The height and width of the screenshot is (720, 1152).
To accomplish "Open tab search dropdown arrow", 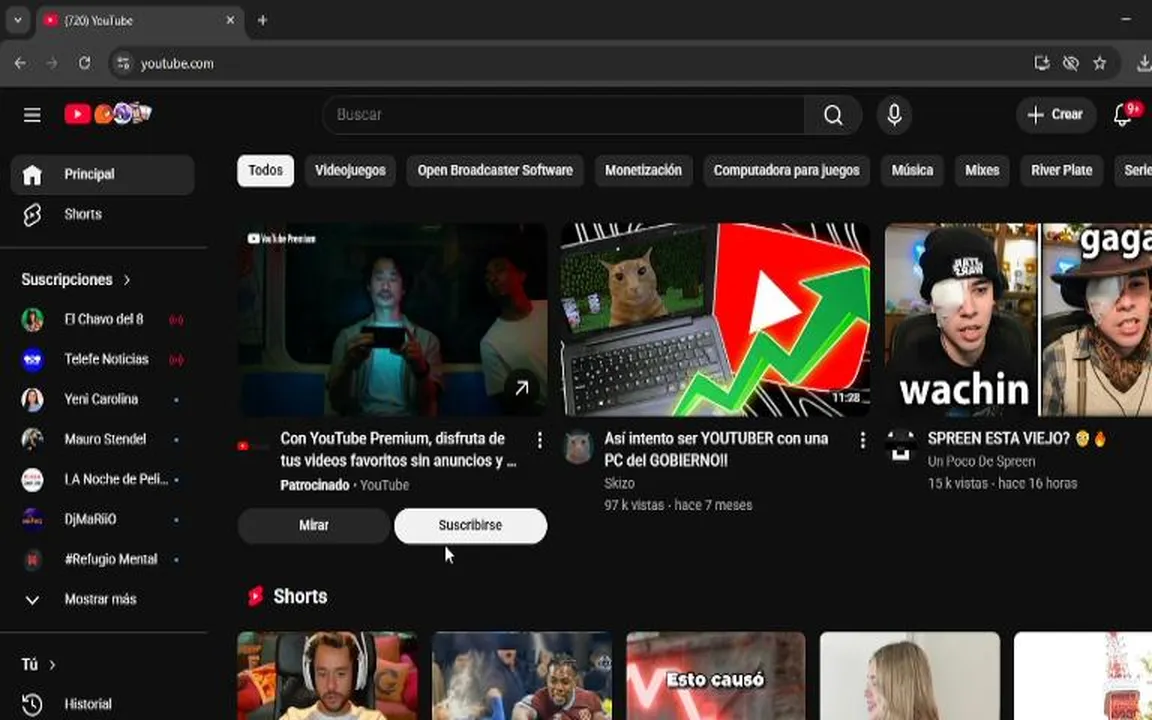I will (x=18, y=21).
